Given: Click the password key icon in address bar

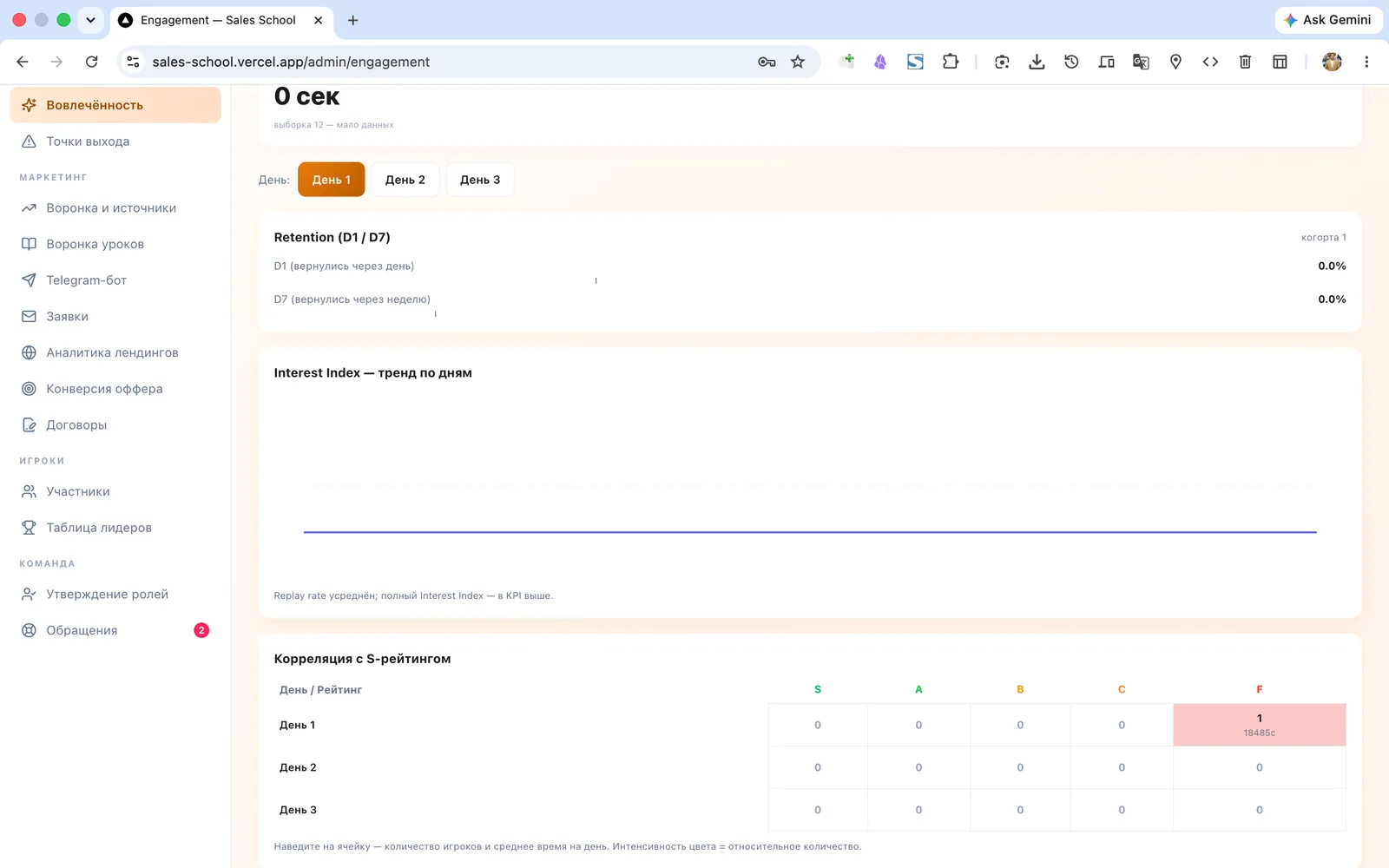Looking at the screenshot, I should [767, 62].
